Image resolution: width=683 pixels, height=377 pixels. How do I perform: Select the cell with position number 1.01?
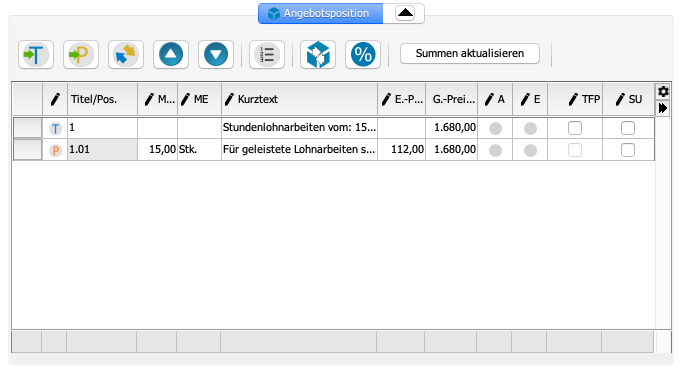[102, 149]
